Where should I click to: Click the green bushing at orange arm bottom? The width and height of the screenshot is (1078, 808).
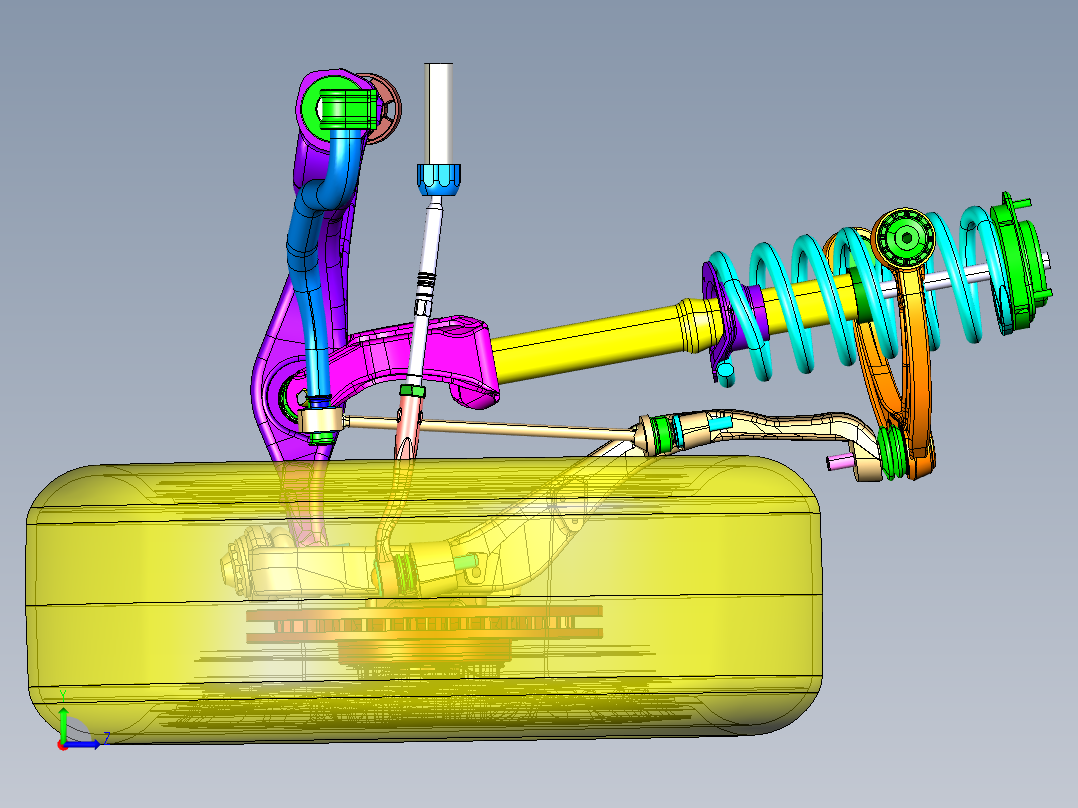point(893,452)
